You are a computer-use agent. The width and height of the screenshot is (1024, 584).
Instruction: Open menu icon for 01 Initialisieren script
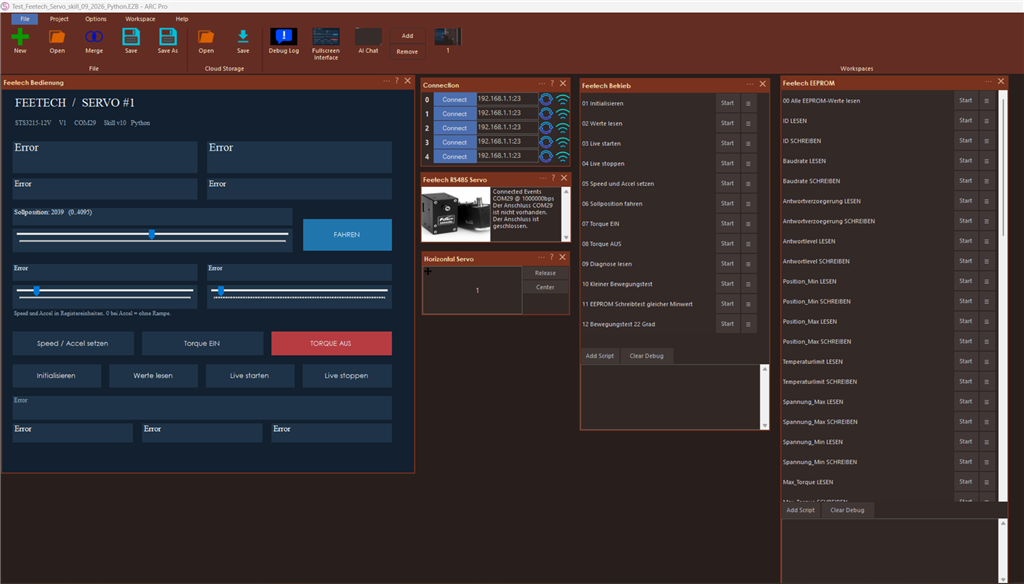click(748, 103)
